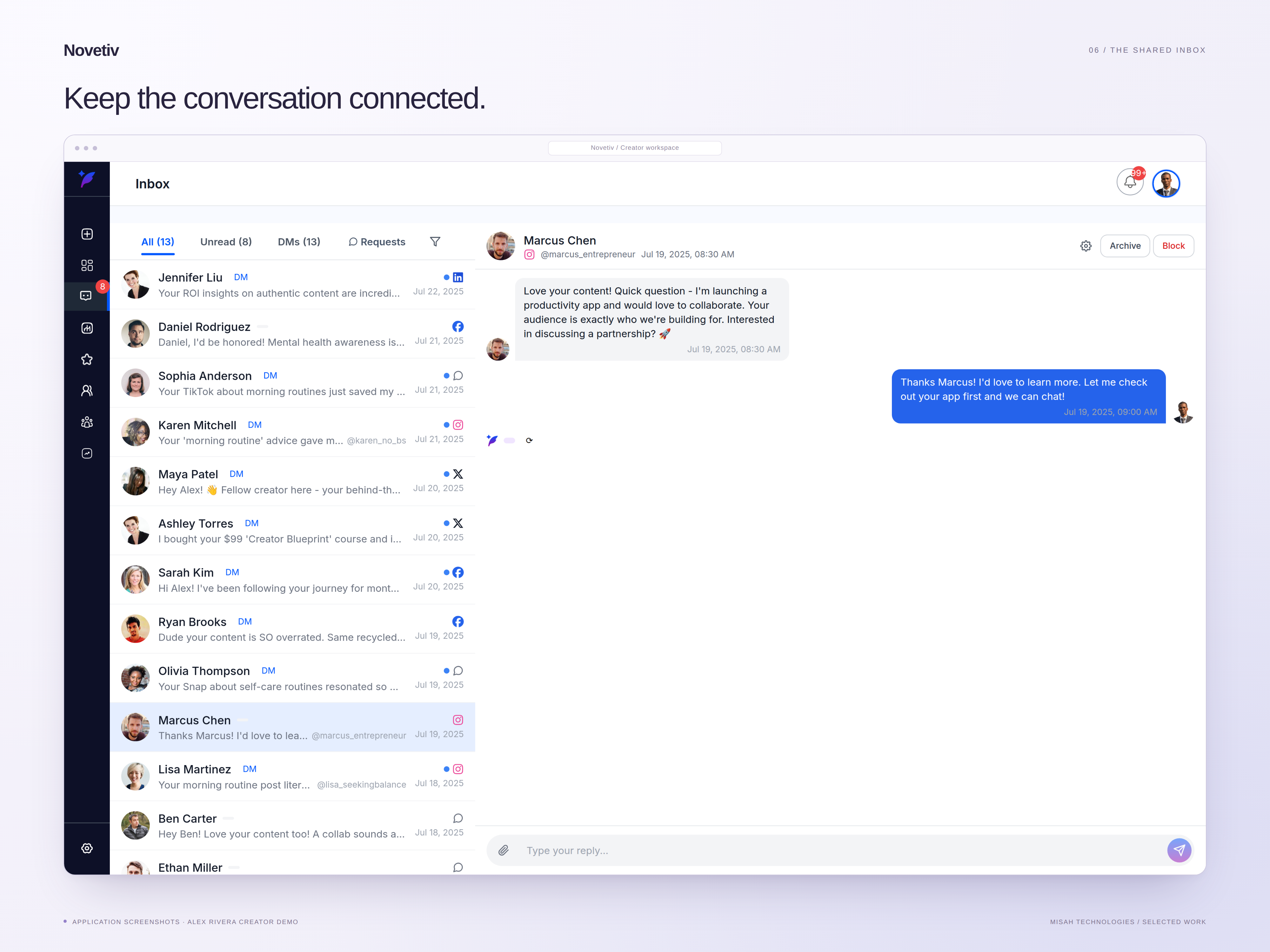This screenshot has width=1270, height=952.
Task: Click the Archive button
Action: [x=1125, y=246]
